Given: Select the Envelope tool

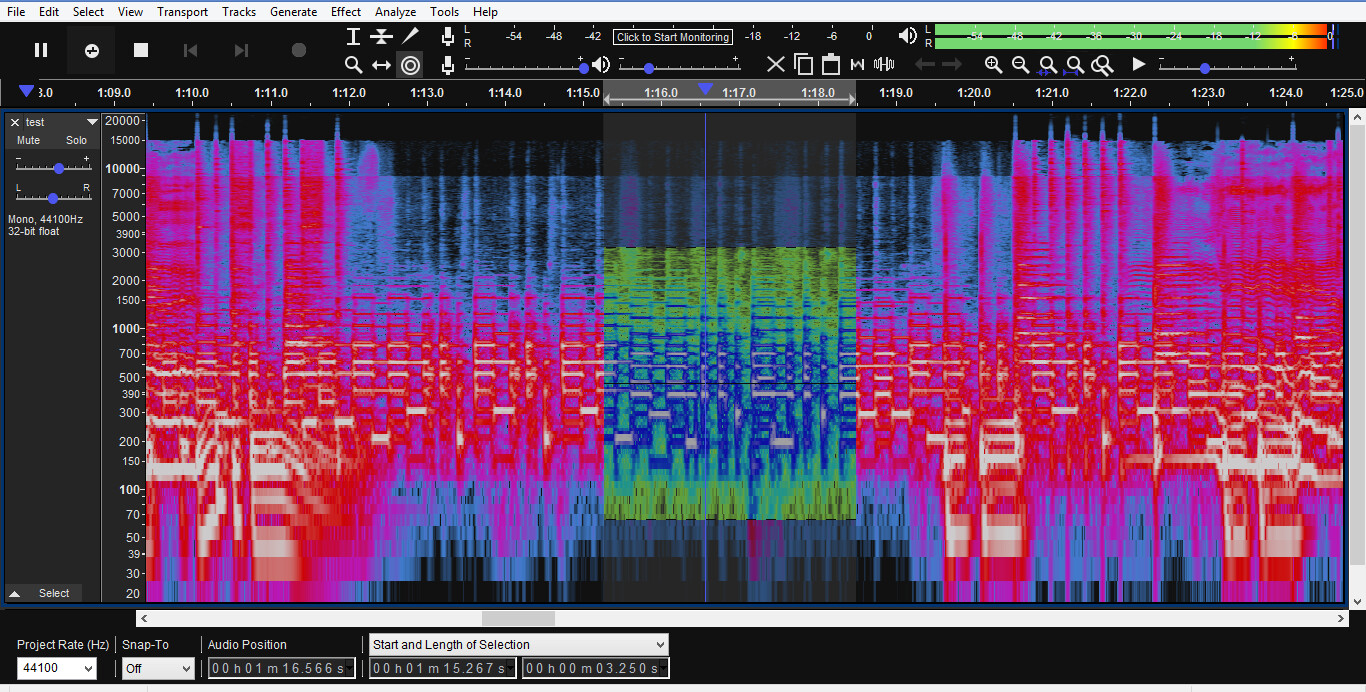Looking at the screenshot, I should point(381,36).
